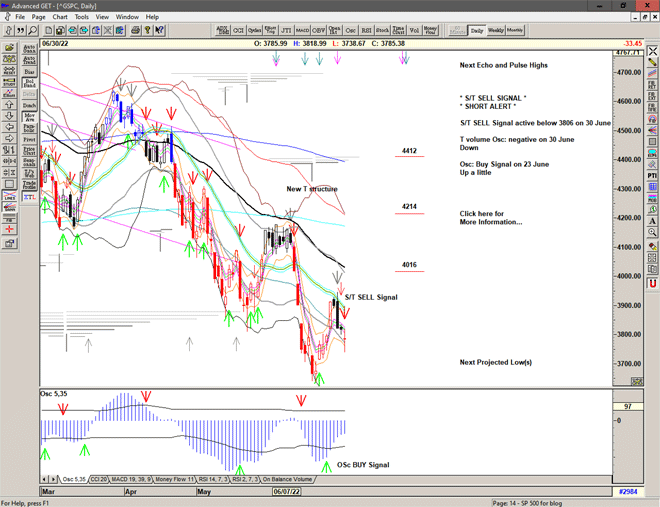Screen dimensions: 660x507
Task: Click the Money Flow 11 tab
Action: (x=176, y=480)
